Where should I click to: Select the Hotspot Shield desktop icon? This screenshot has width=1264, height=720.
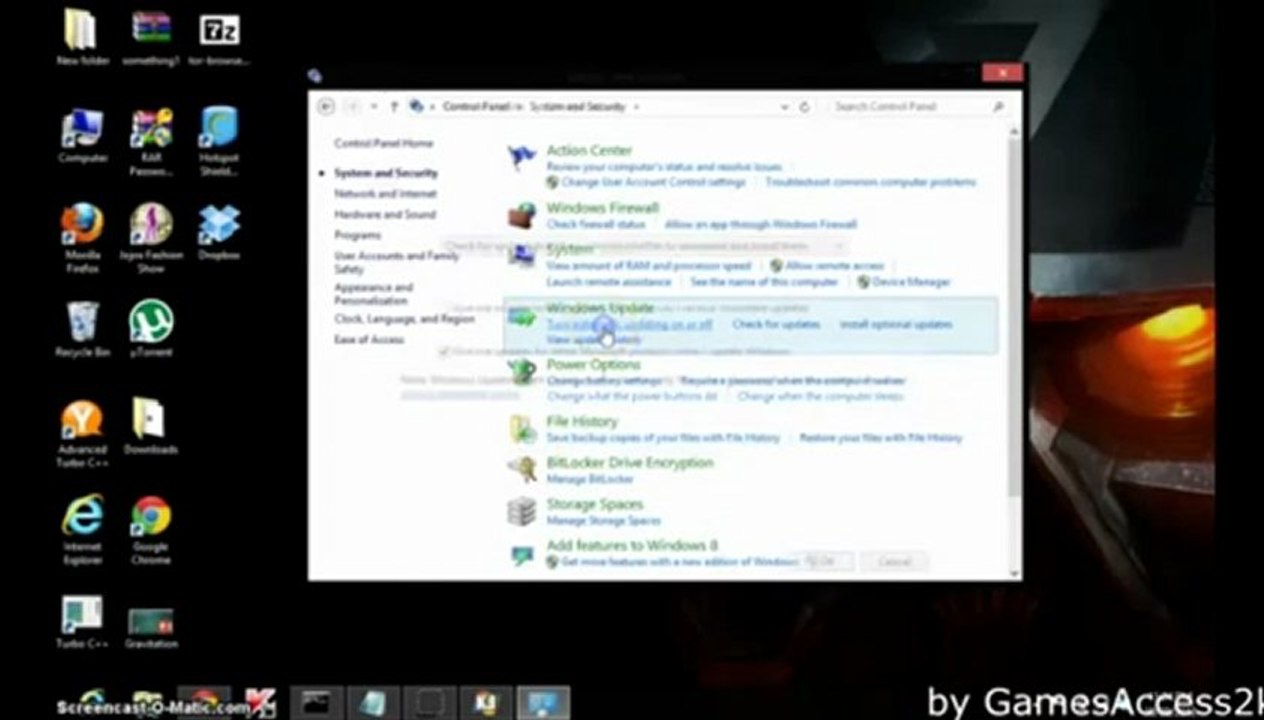pos(219,141)
